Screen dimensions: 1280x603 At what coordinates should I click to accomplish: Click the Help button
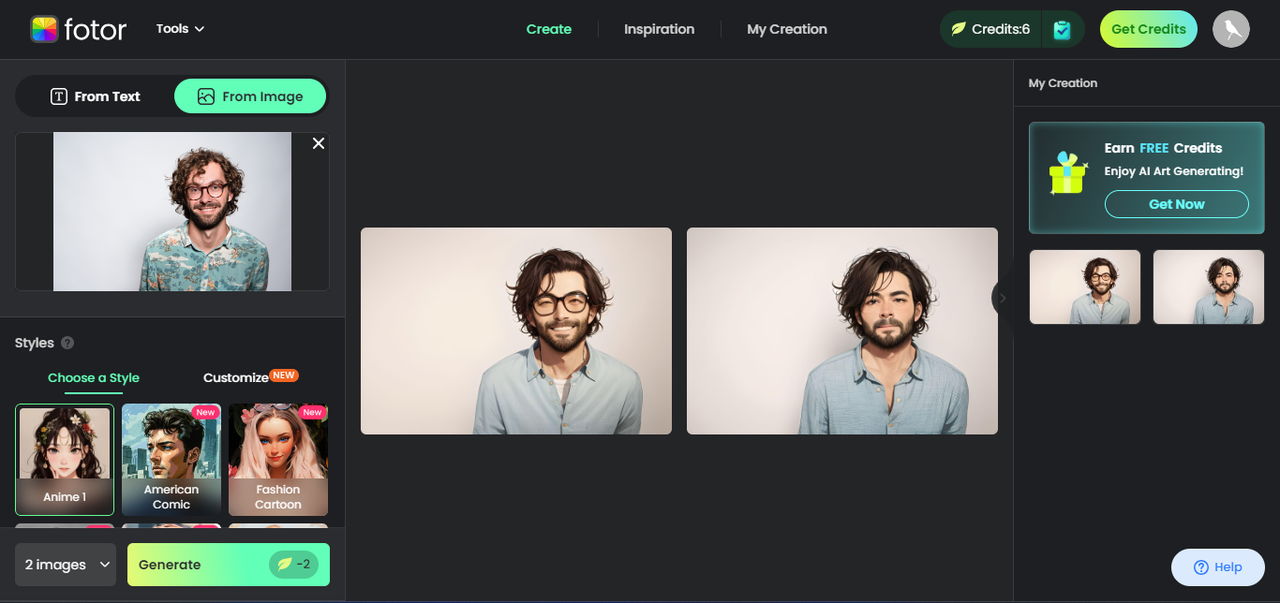pyautogui.click(x=1218, y=567)
